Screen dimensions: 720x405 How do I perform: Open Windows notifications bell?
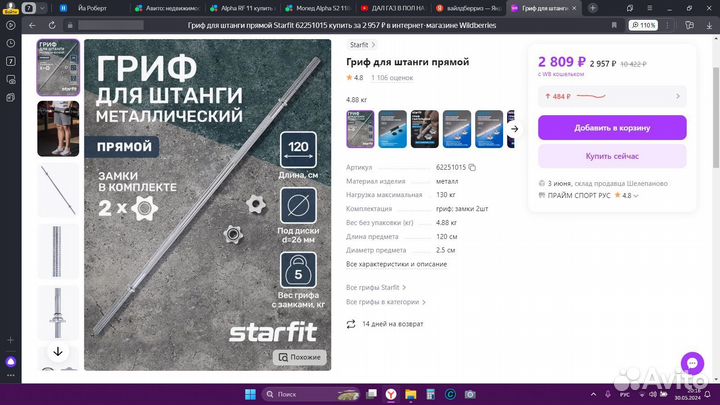click(708, 394)
